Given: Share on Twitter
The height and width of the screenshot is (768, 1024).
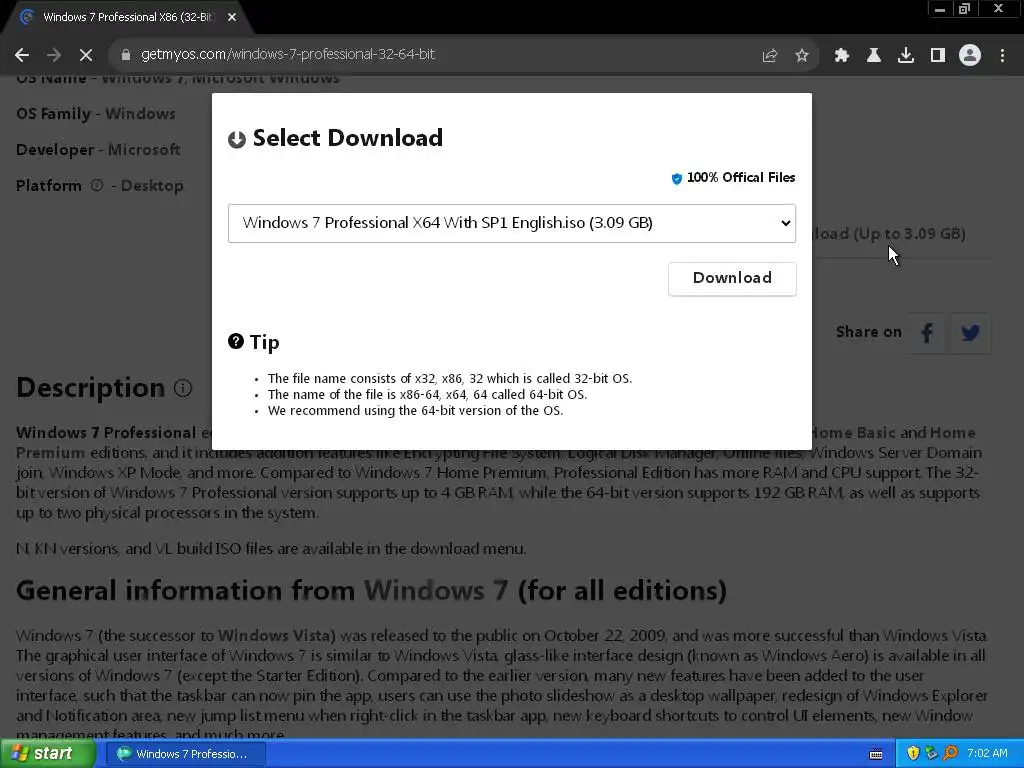Looking at the screenshot, I should click(x=970, y=333).
